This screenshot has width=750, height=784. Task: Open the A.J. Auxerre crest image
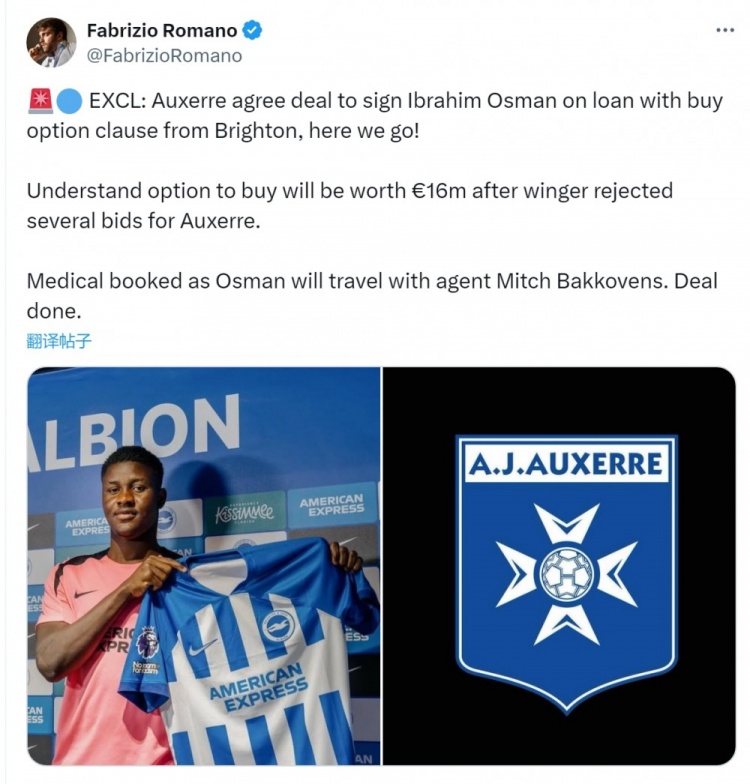[x=559, y=566]
